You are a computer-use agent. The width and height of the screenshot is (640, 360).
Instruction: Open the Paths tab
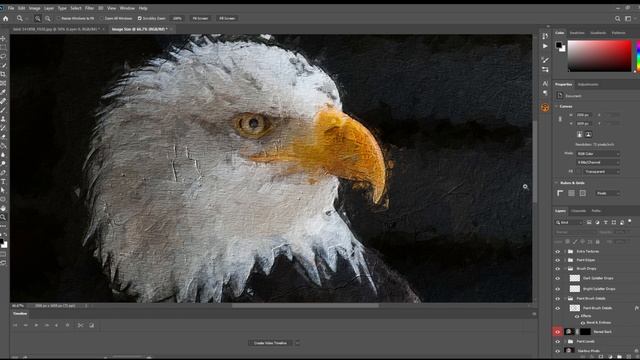point(596,211)
